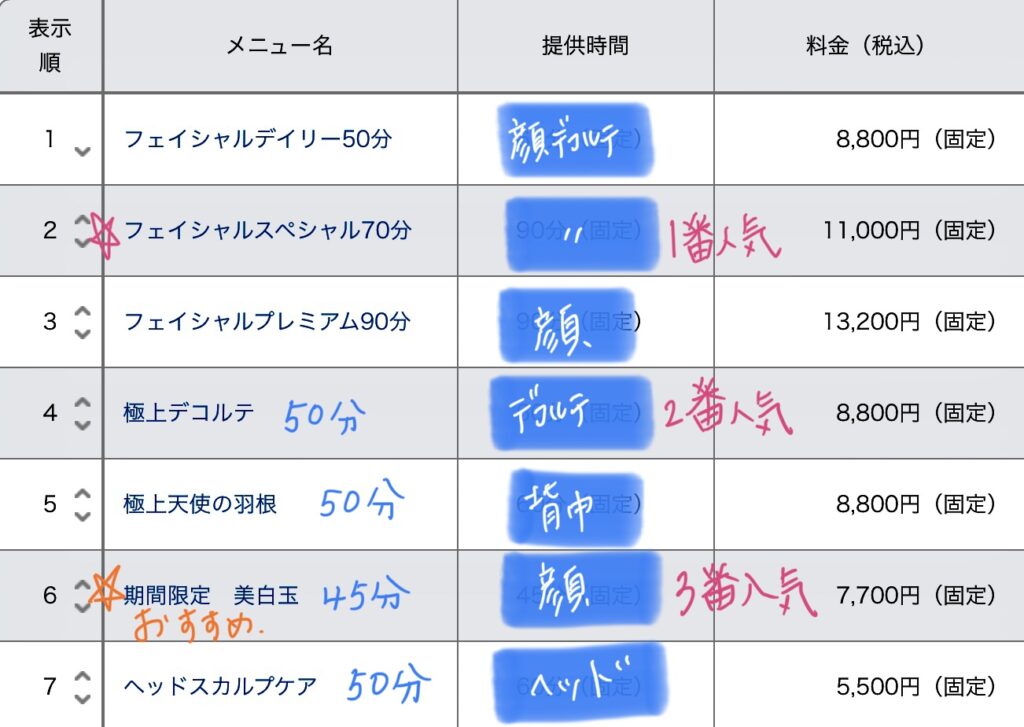Move 期間限定 美白玉 row down
Image resolution: width=1024 pixels, height=727 pixels.
click(82, 607)
